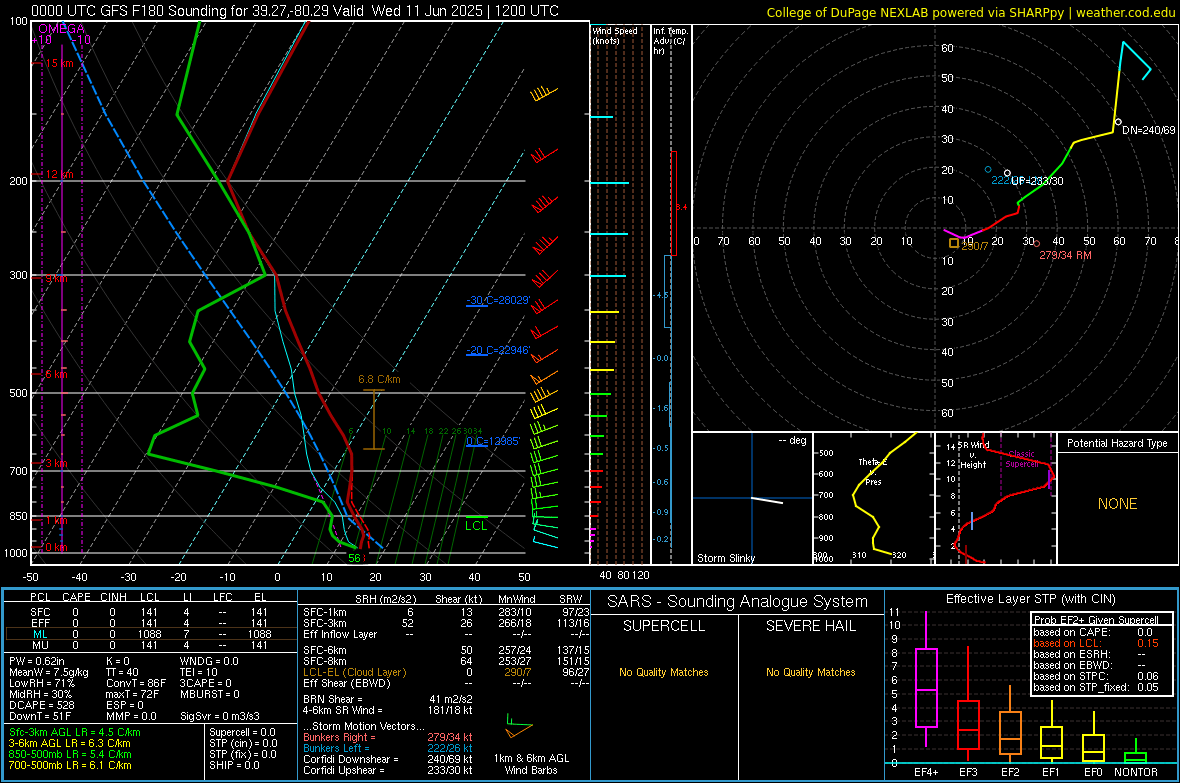Click the 'based on STPC: 0.06' row
This screenshot has width=1180, height=783.
coord(1096,676)
